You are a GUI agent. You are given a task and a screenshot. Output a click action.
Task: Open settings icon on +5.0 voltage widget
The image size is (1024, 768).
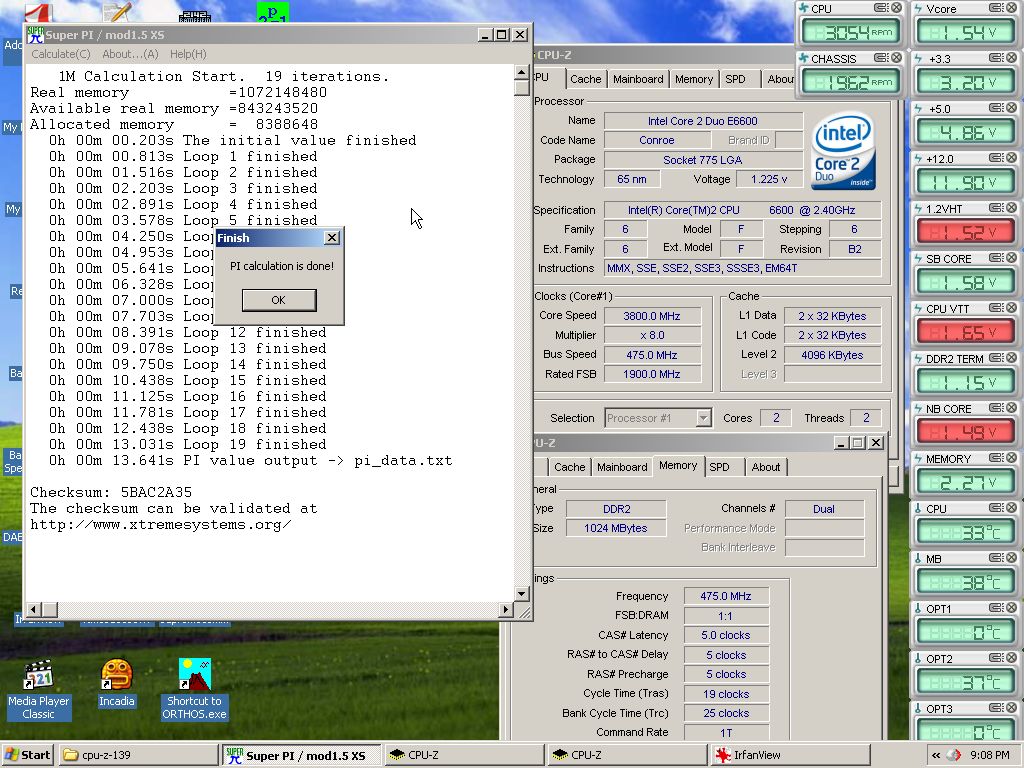click(x=996, y=108)
